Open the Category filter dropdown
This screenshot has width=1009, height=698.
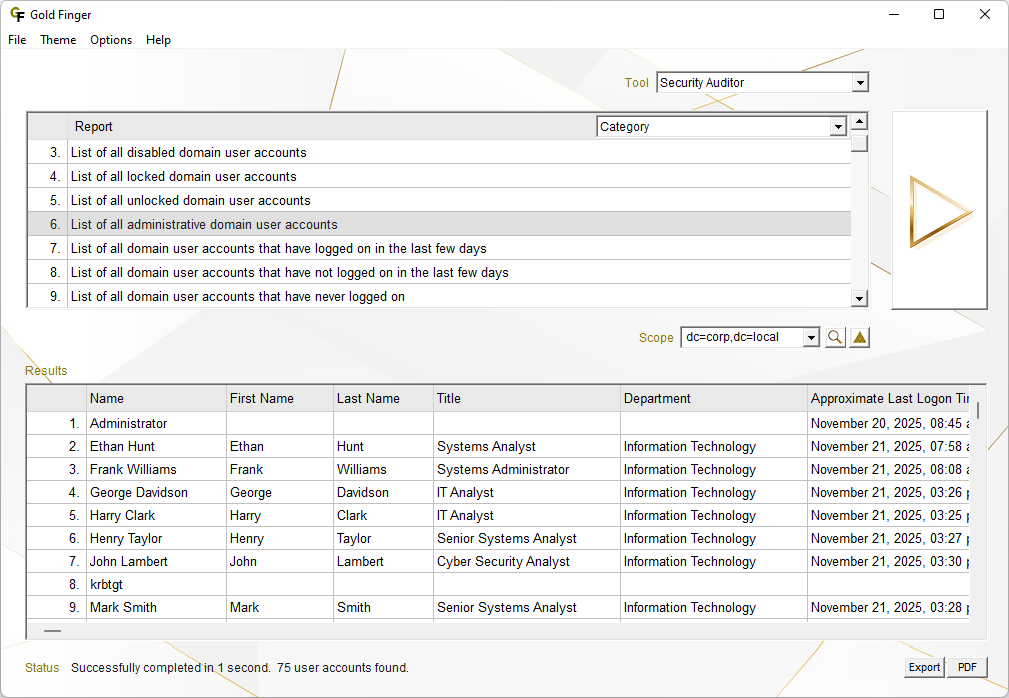tap(838, 127)
